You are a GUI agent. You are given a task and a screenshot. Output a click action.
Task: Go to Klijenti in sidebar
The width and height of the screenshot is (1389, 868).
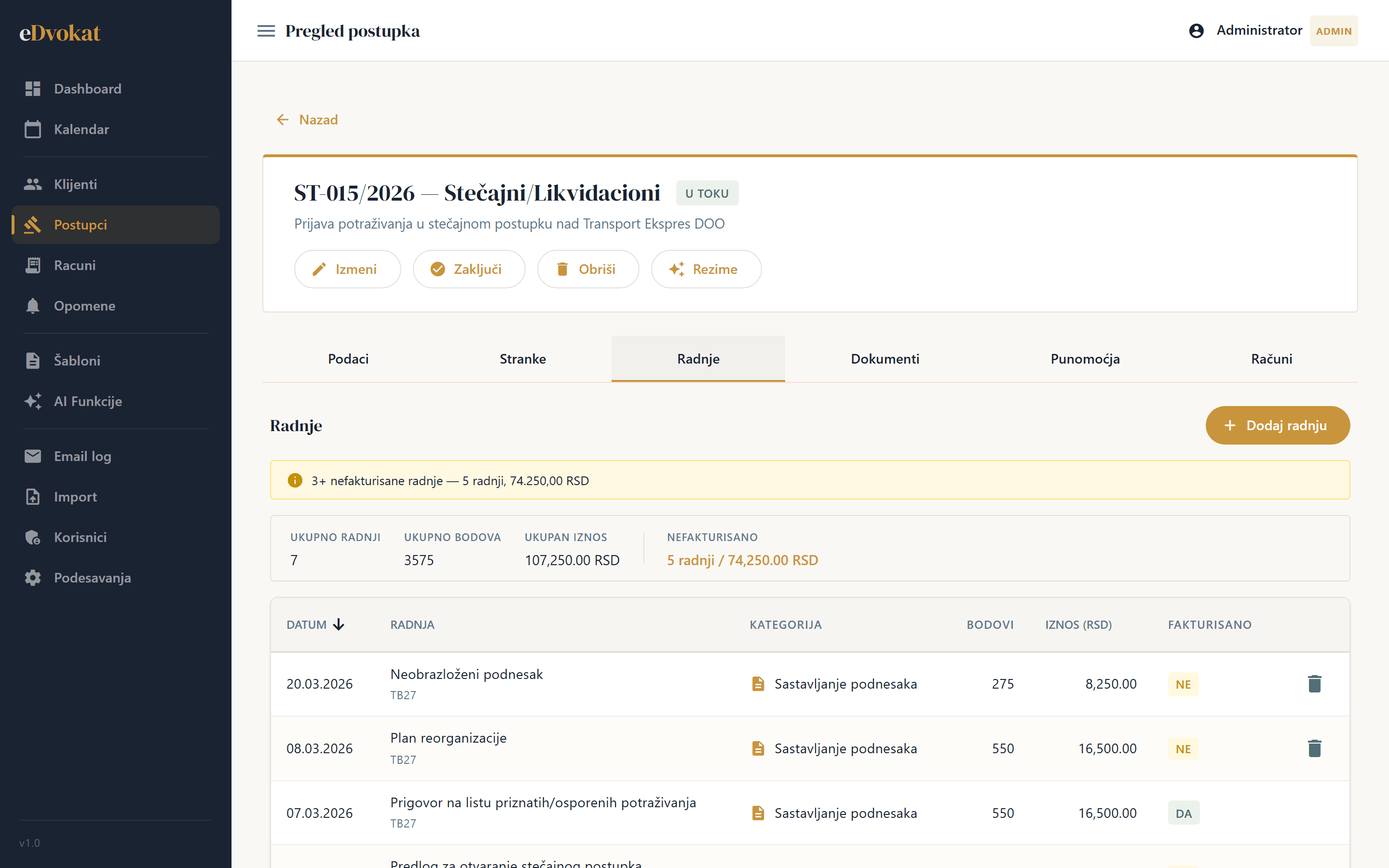115,184
